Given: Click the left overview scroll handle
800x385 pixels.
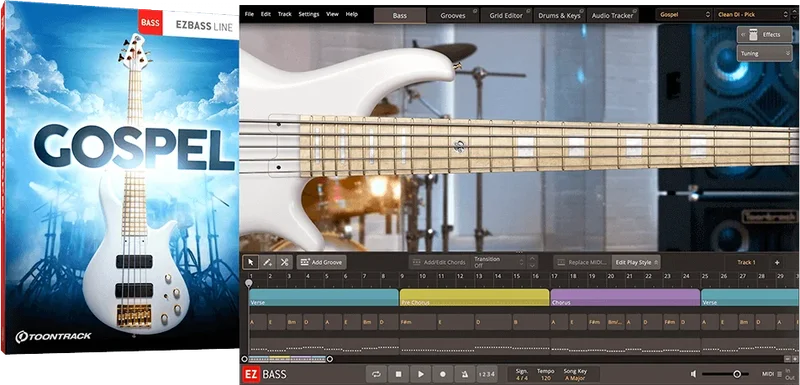Looking at the screenshot, I should click(244, 359).
